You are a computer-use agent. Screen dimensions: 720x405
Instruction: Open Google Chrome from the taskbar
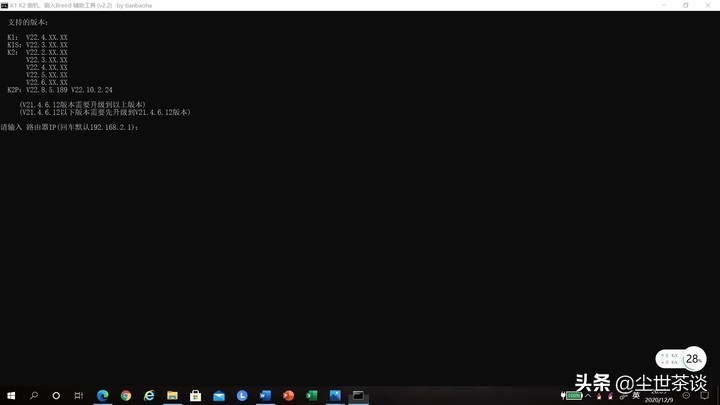pyautogui.click(x=126, y=395)
